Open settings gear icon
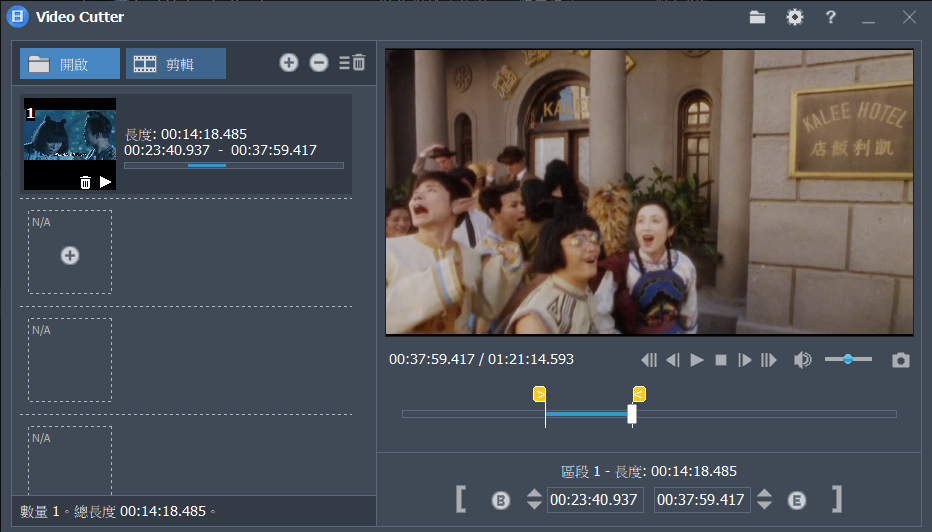This screenshot has height=532, width=932. [x=795, y=17]
